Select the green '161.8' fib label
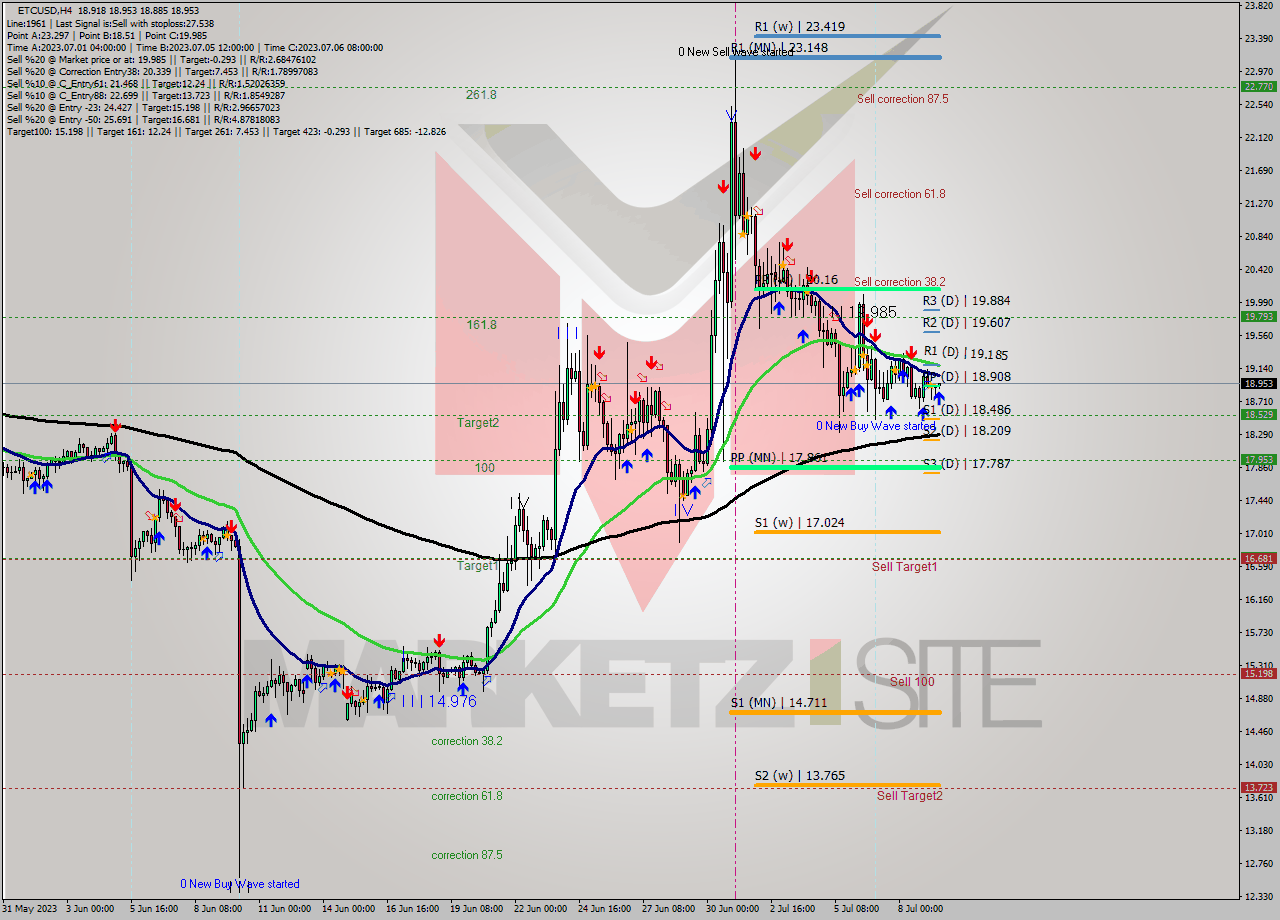Viewport: 1280px width, 920px height. (x=481, y=325)
